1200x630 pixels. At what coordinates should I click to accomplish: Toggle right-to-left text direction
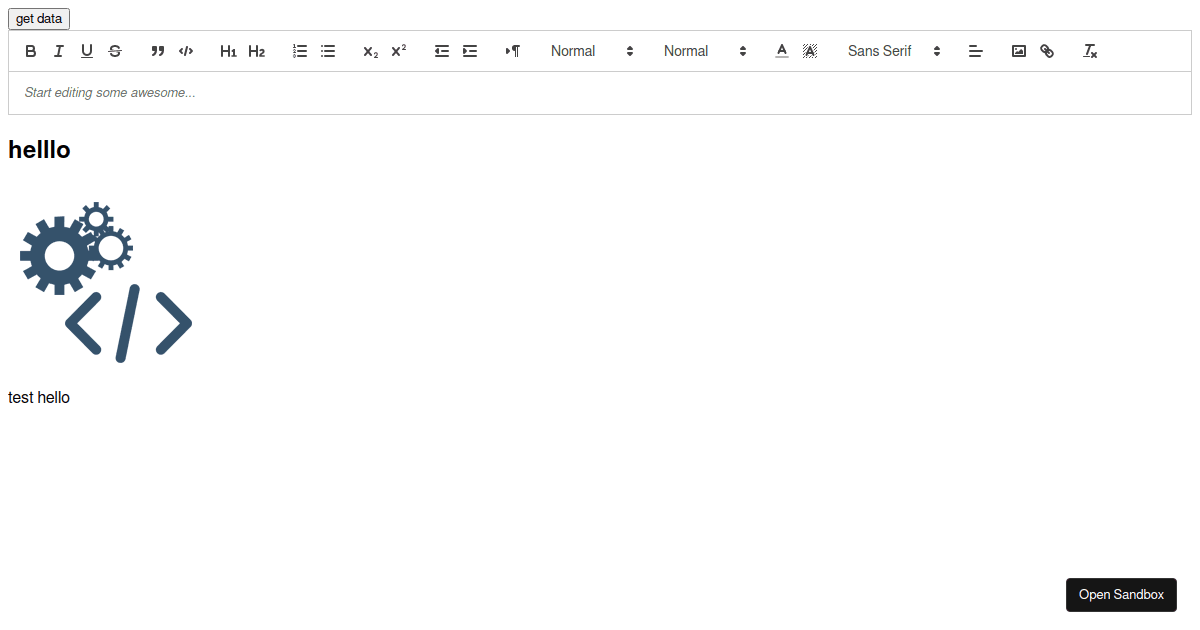click(x=513, y=51)
